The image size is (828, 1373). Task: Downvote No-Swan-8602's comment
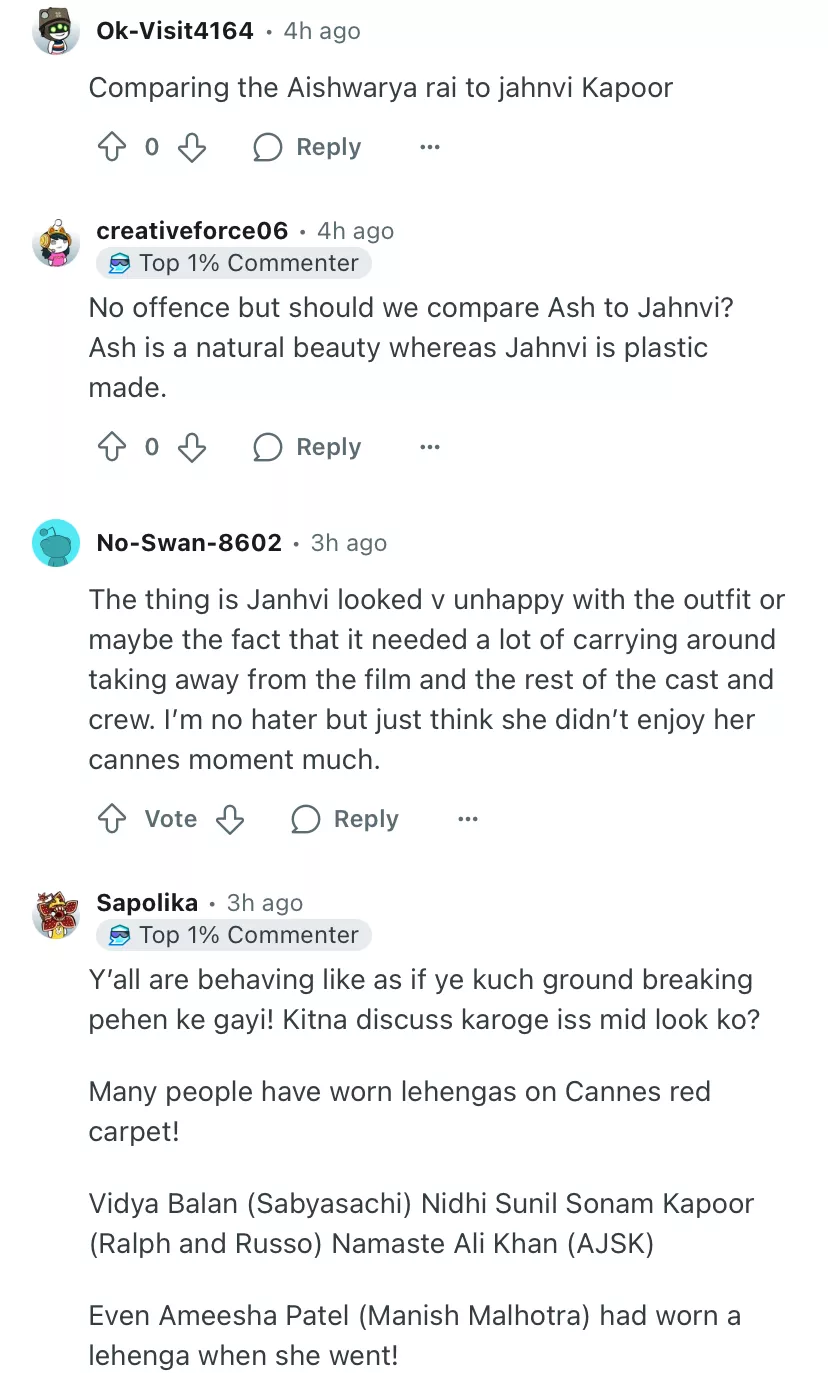[x=230, y=820]
